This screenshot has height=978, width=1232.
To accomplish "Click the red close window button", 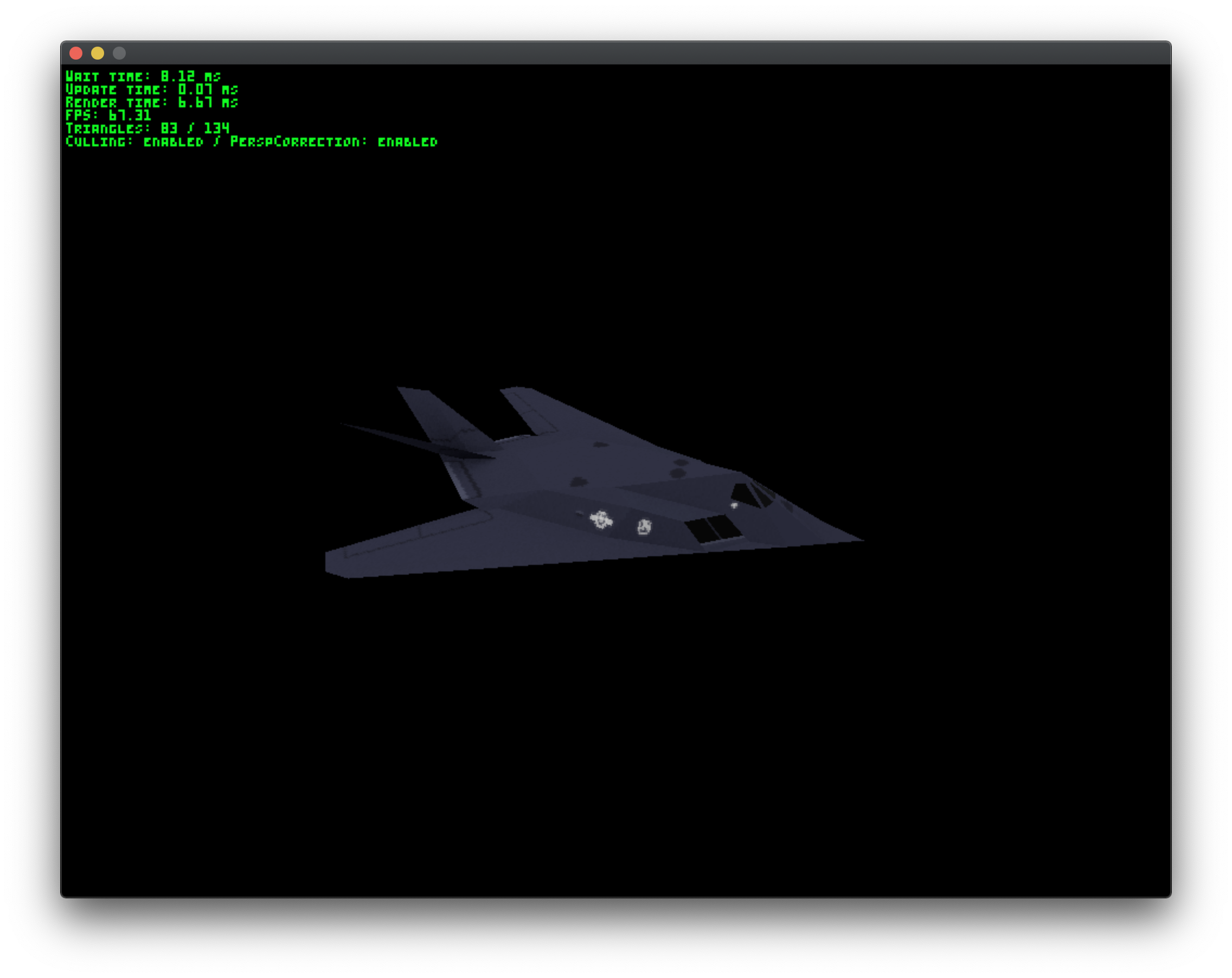I will point(76,53).
